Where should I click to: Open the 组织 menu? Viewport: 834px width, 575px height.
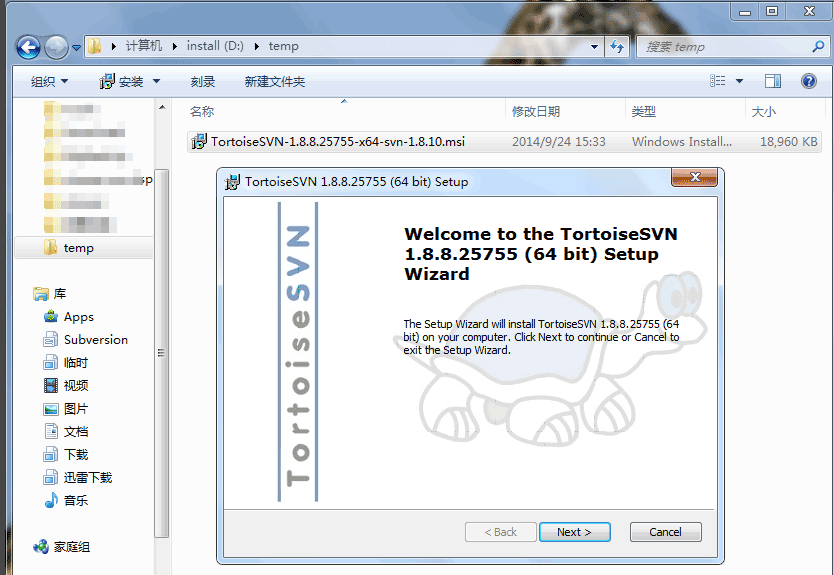[x=49, y=81]
